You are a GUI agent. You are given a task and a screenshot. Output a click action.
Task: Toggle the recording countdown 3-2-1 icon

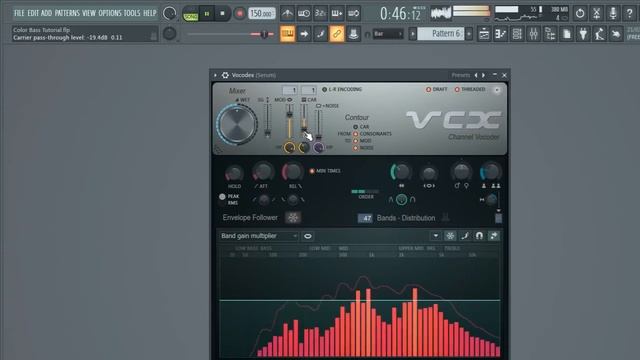[320, 13]
